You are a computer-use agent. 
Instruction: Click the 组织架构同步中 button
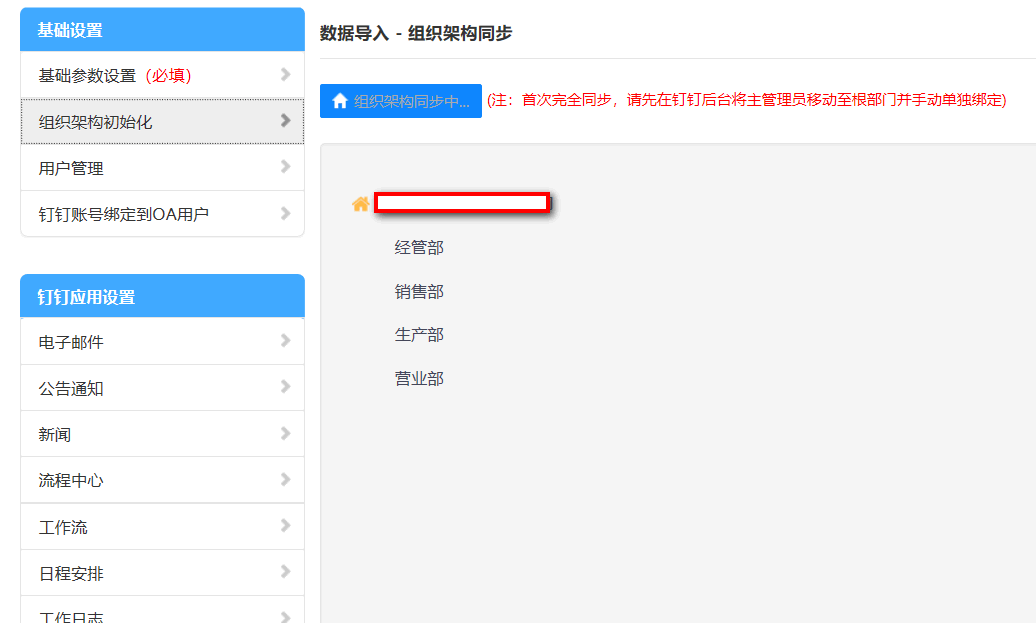[x=401, y=101]
